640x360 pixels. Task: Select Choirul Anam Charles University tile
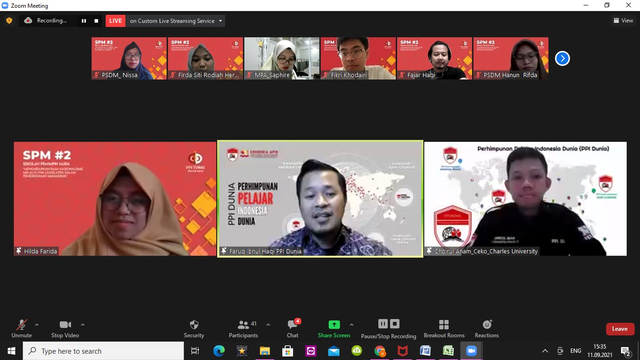point(525,199)
